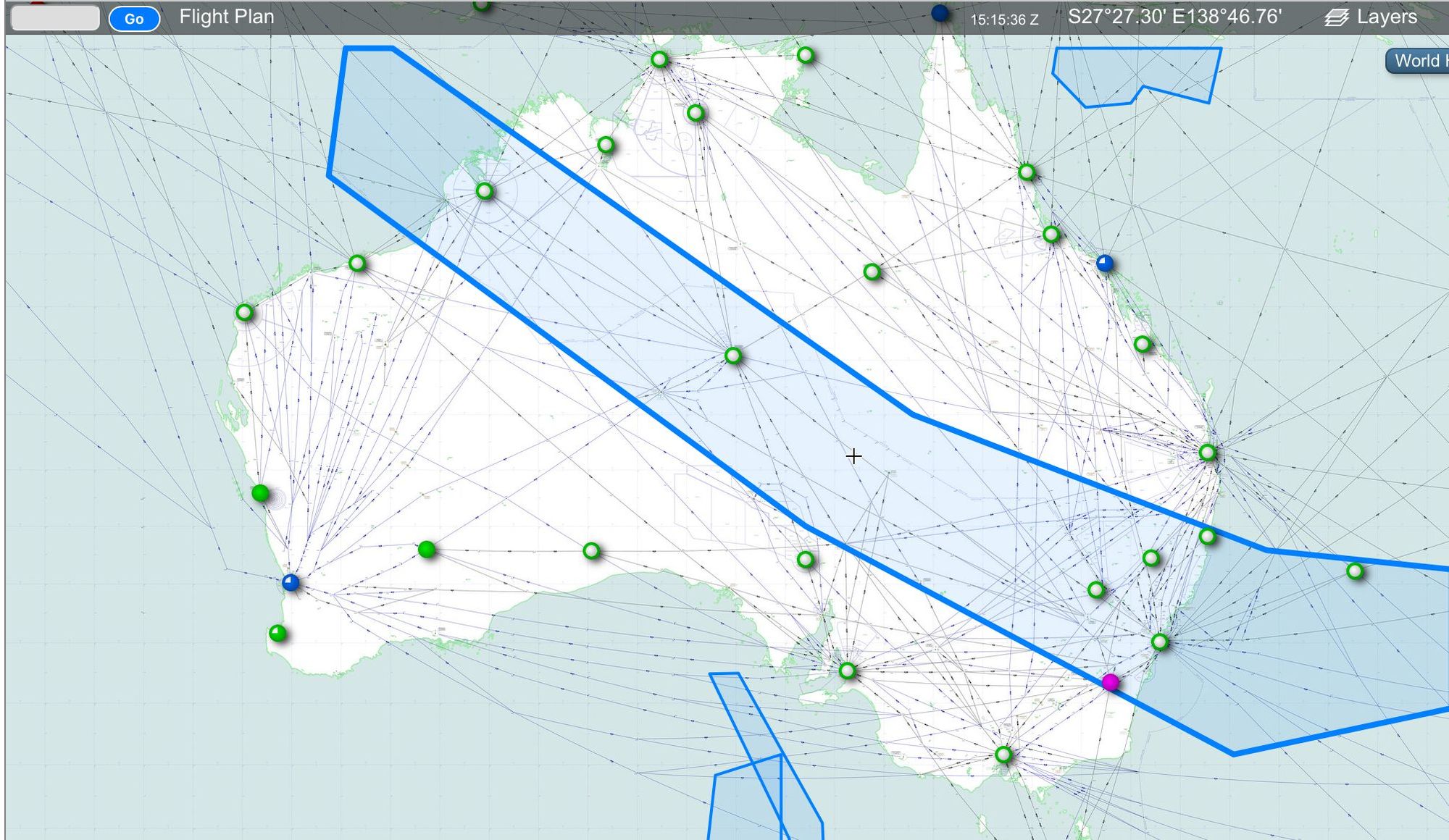
Task: Select the solid blue marker on northeast coast
Action: click(x=1104, y=263)
